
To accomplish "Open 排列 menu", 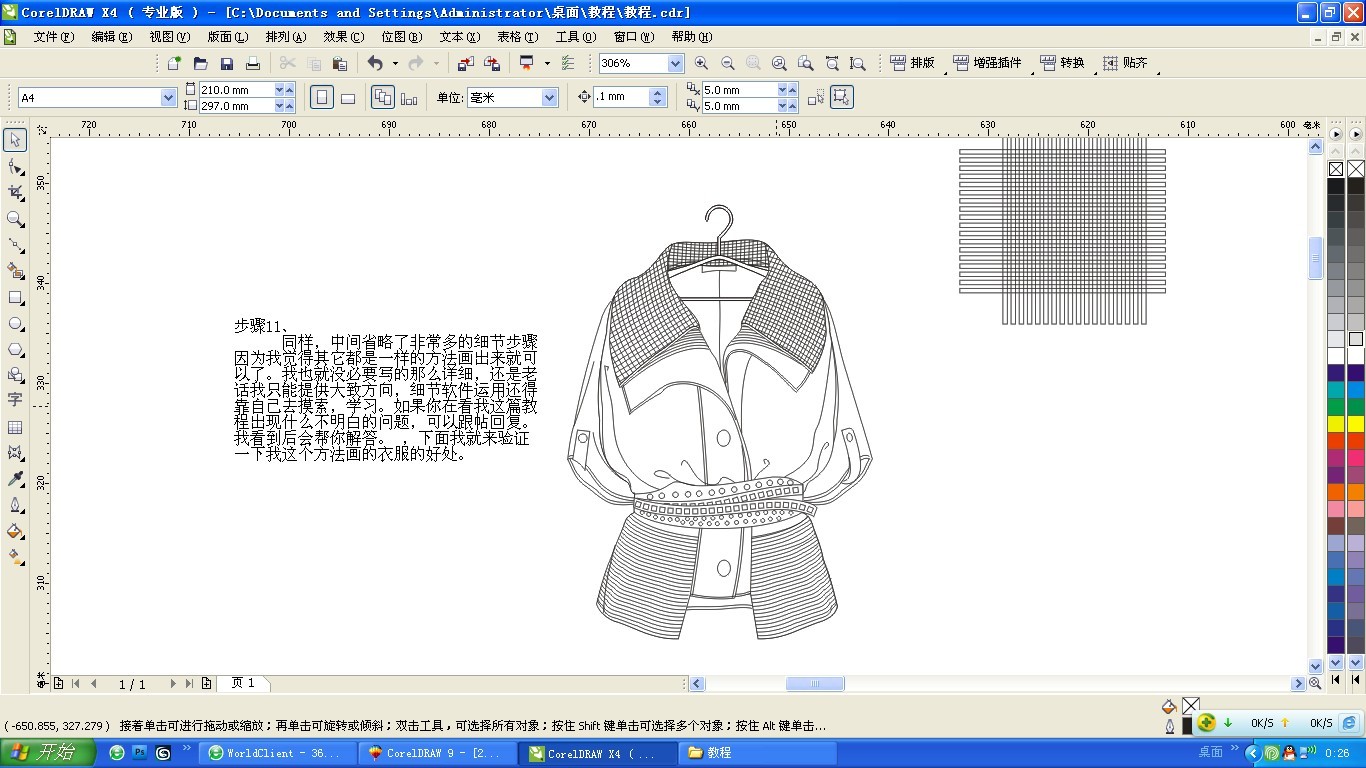I will (285, 36).
